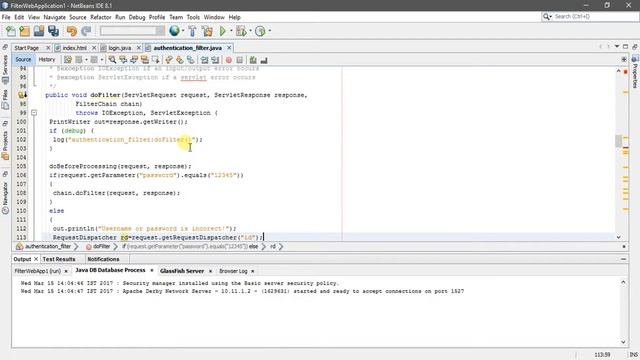Click the Find Selection magnifier icon
640x360 pixels.
click(112, 60)
